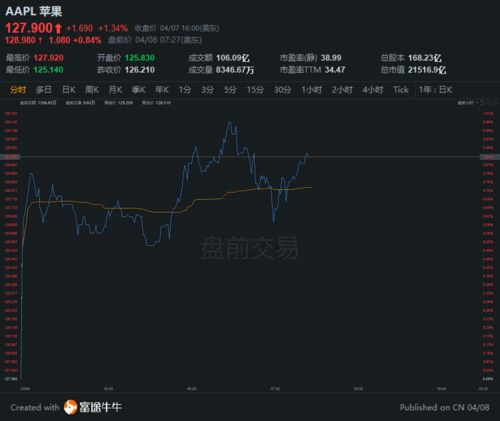Click the 总市值 value 21516.9亿

pos(427,70)
